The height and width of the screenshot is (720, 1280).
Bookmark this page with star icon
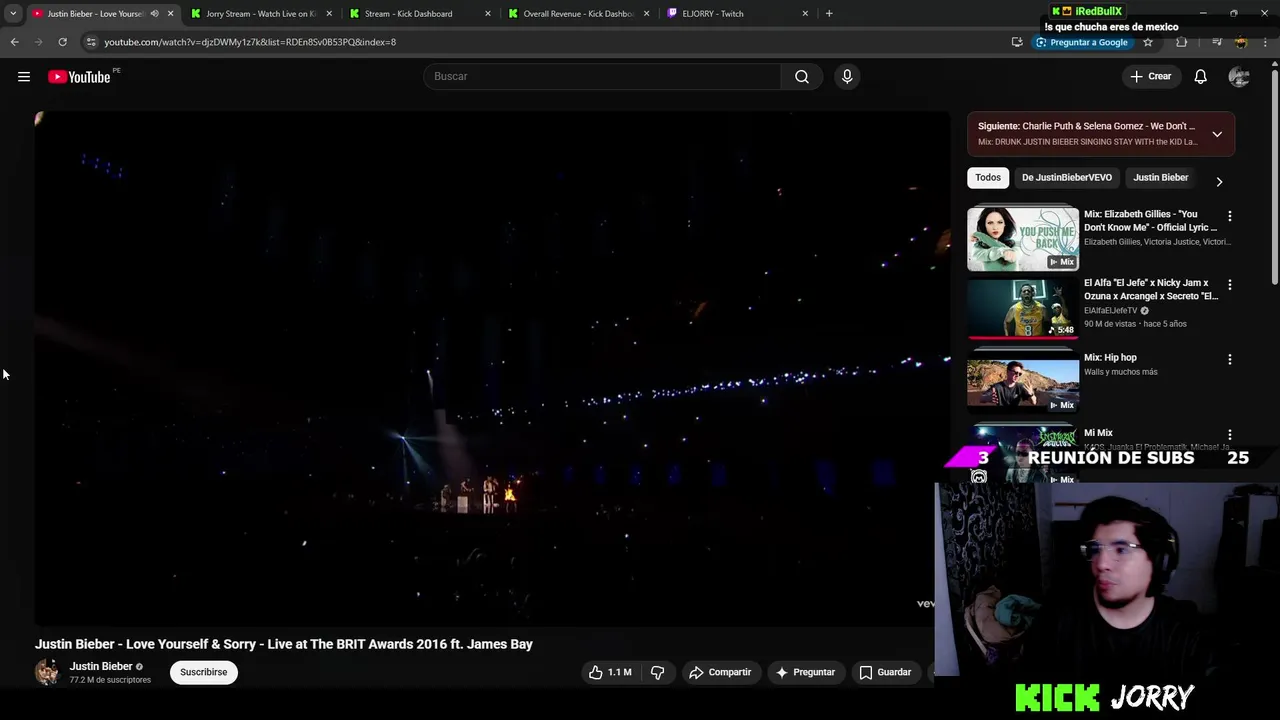[x=1148, y=42]
